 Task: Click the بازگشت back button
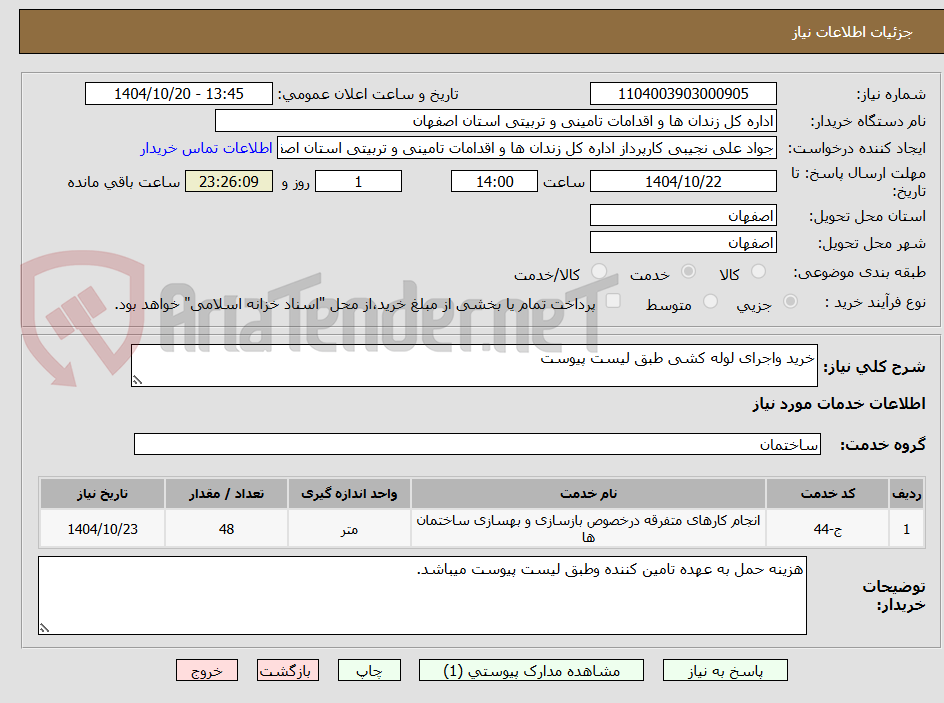tap(288, 670)
